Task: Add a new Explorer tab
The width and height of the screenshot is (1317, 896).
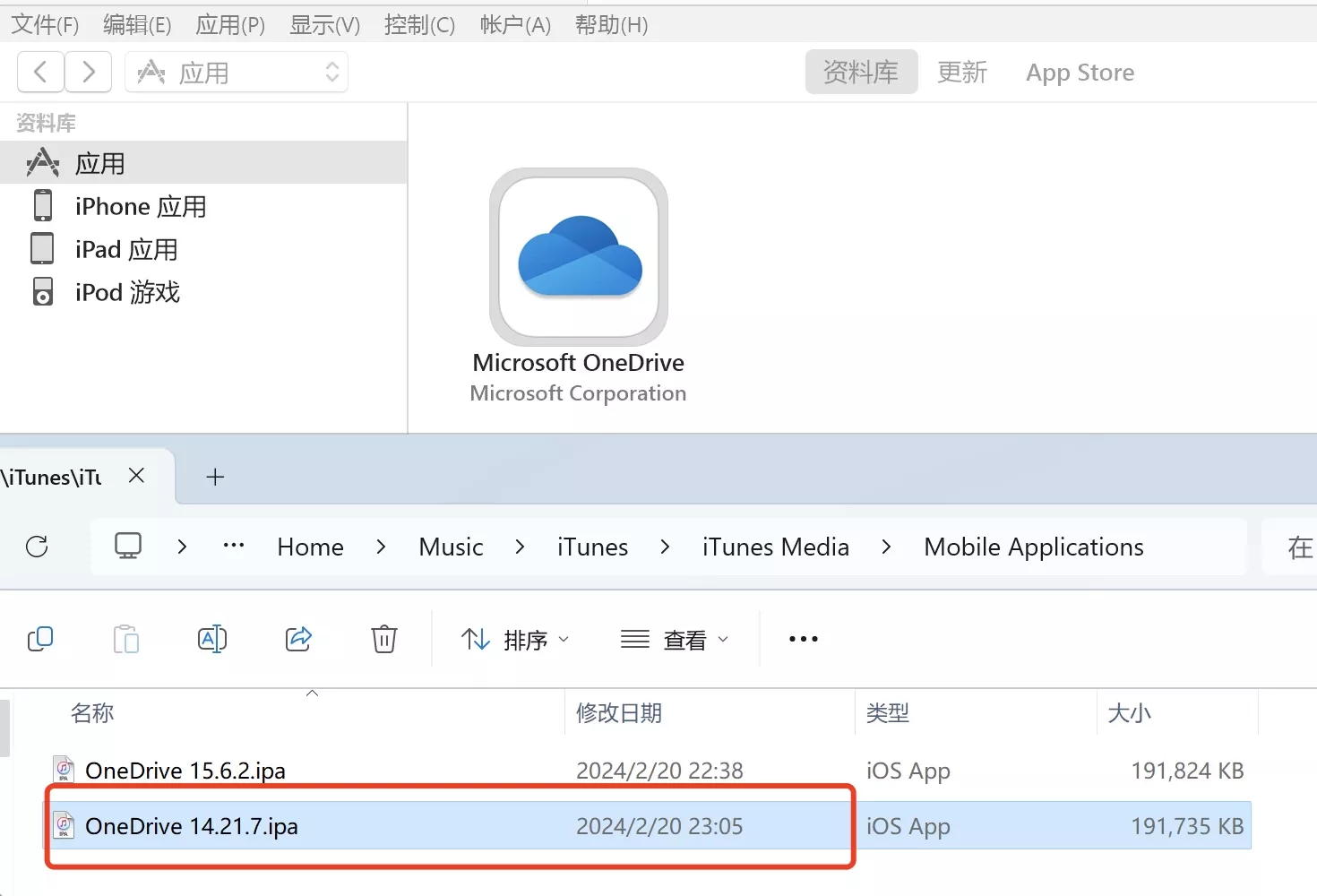Action: (215, 477)
